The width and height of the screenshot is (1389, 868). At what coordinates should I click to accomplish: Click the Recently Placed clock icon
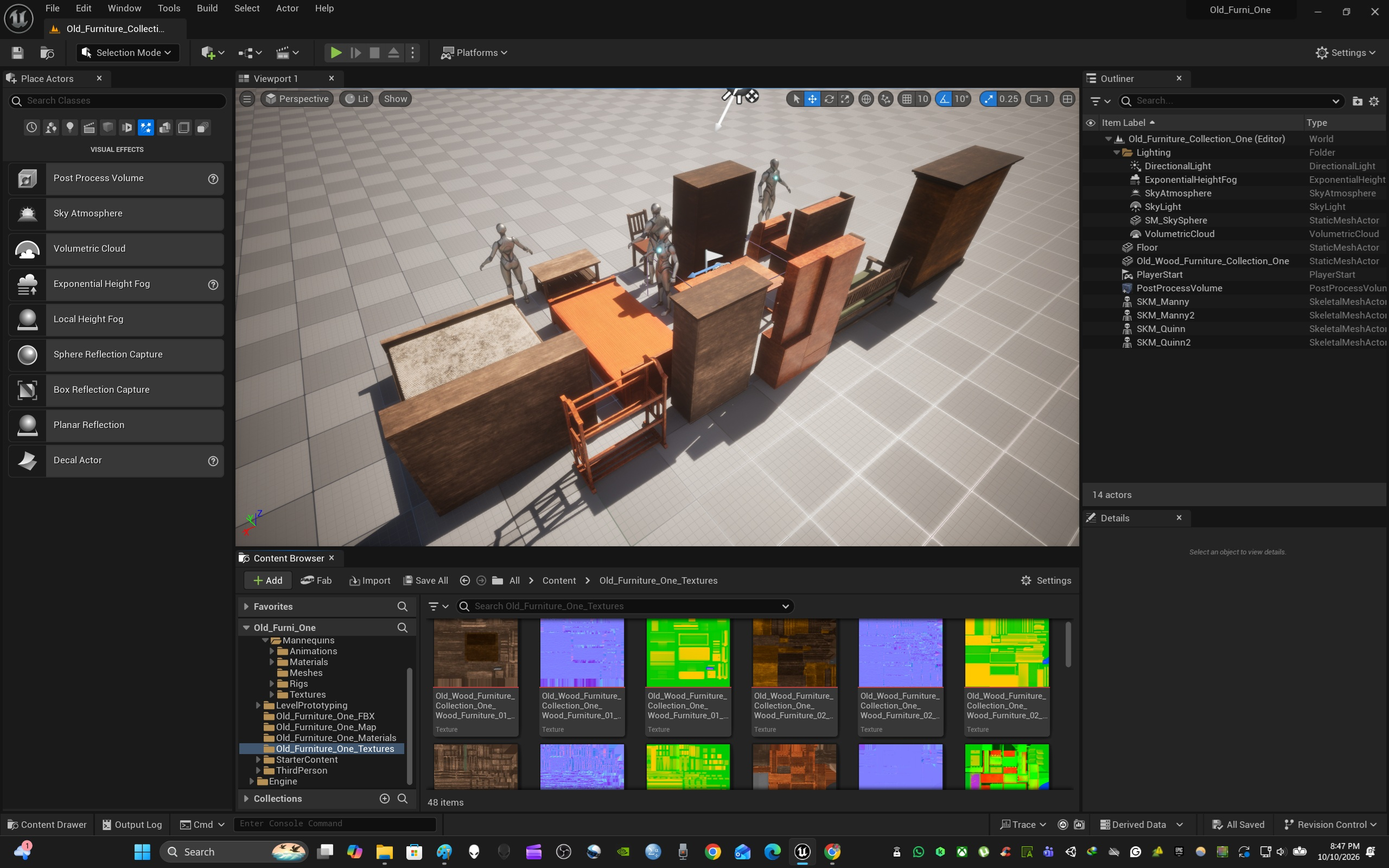pyautogui.click(x=31, y=127)
